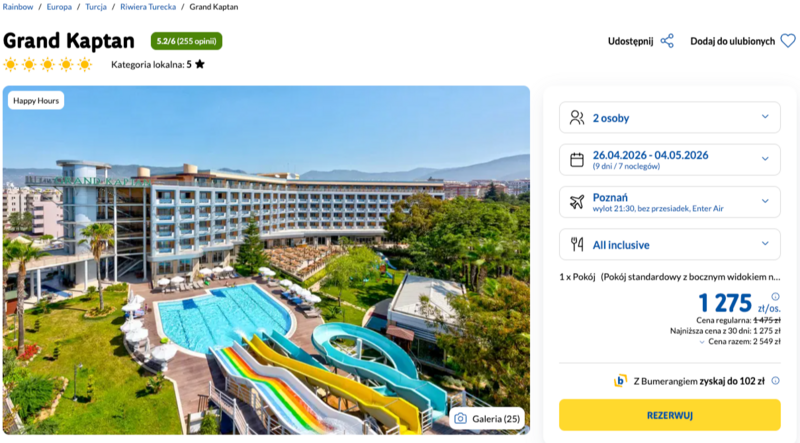Viewport: 800px width, 443px height.
Task: Click the calendar icon in the date field
Action: point(577,160)
